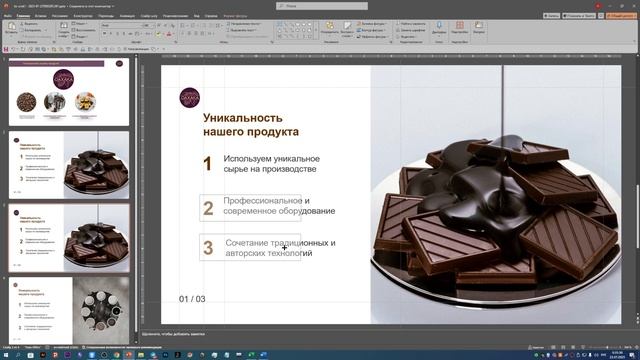The height and width of the screenshot is (360, 640).
Task: Switch to the Insert (Вставка) tab
Action: pyautogui.click(x=40, y=16)
